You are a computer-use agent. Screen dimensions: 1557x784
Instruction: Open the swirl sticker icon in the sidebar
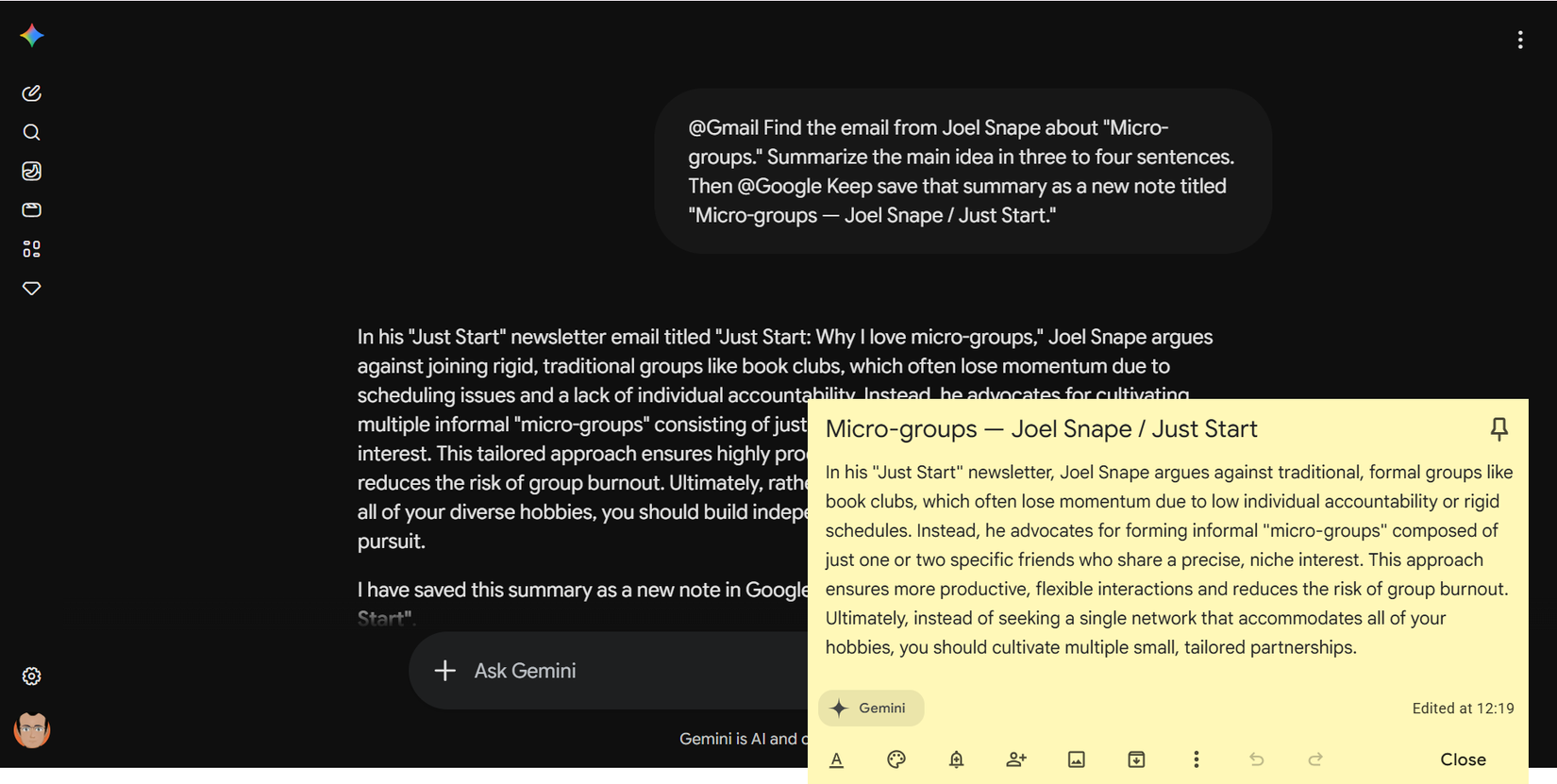pos(31,171)
